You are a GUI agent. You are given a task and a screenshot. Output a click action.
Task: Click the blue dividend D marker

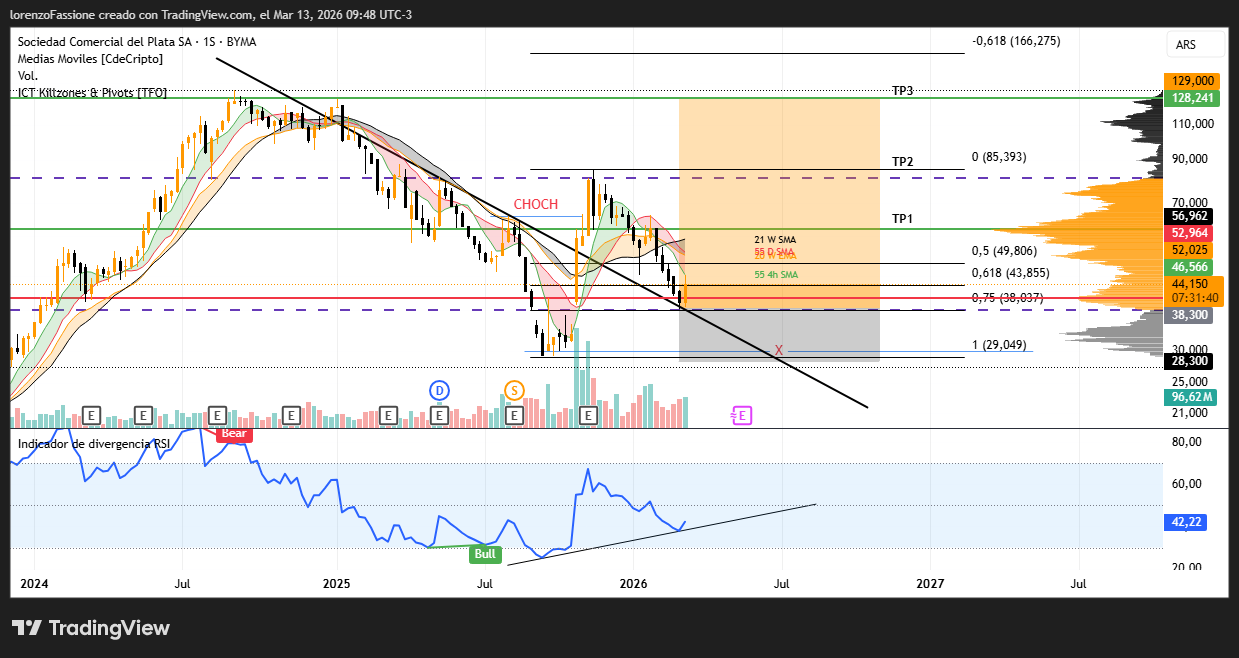(439, 390)
